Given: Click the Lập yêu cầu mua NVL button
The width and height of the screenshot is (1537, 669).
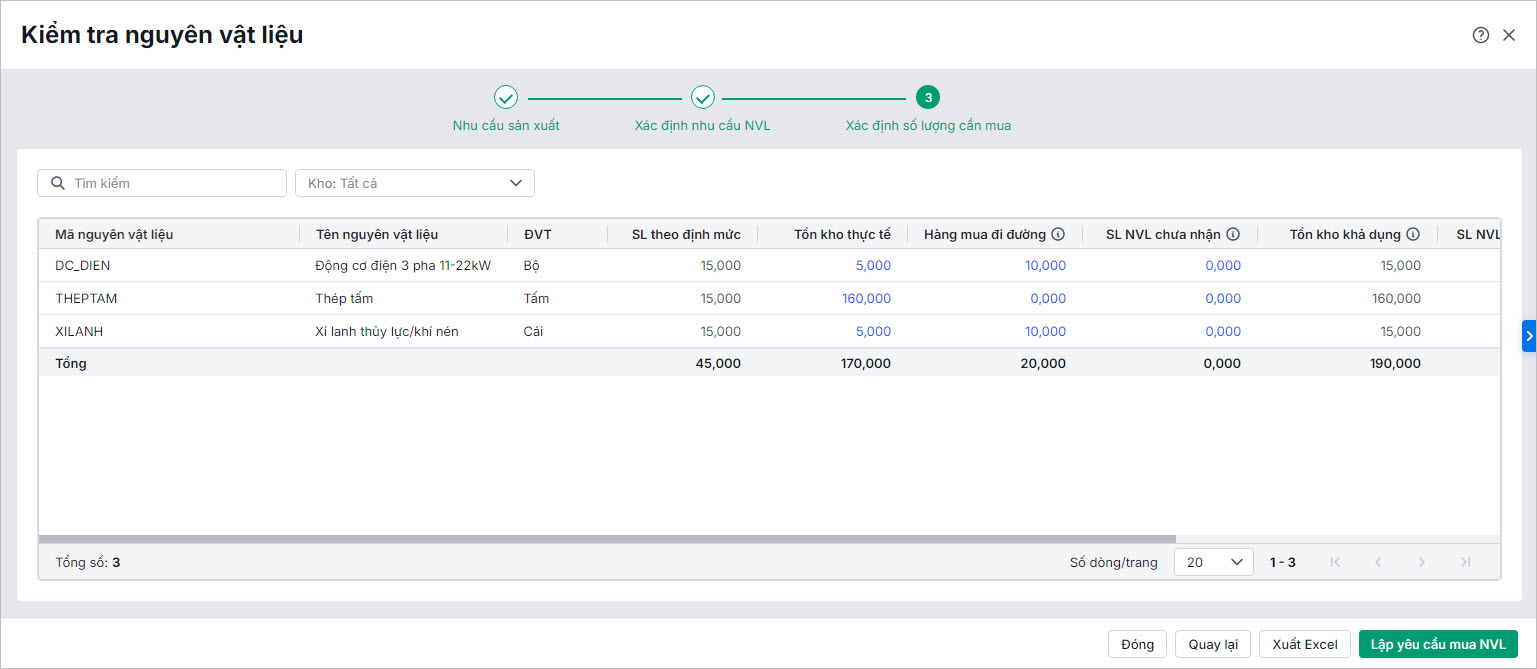Looking at the screenshot, I should click(1438, 644).
